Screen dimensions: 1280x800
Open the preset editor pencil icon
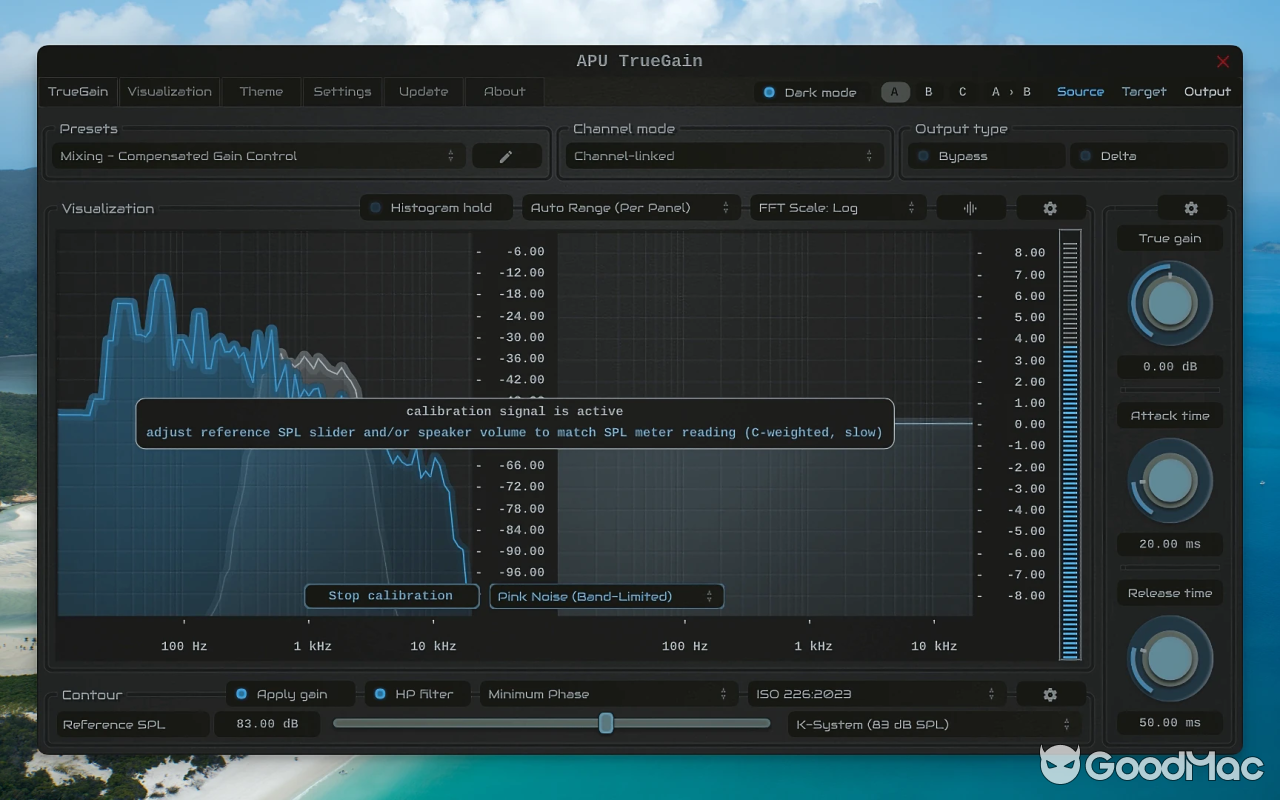point(506,155)
